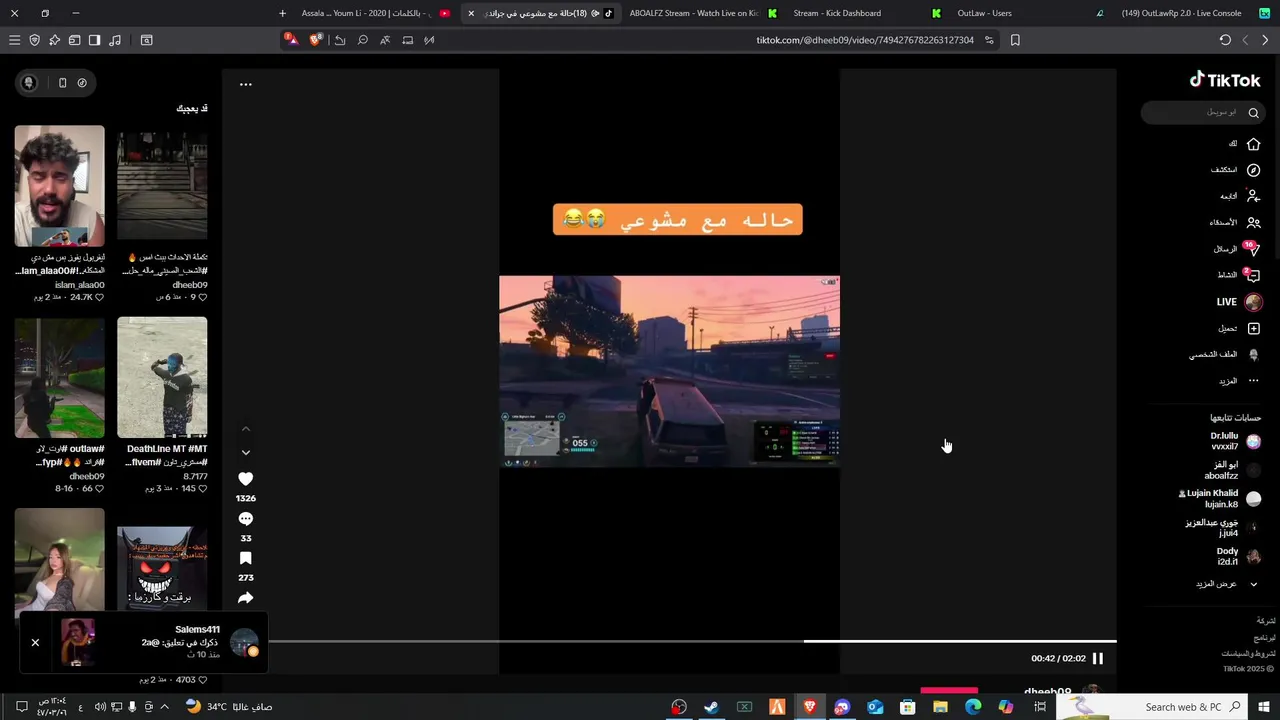1280x720 pixels.
Task: Open the Activity inbox icon
Action: pos(1253,275)
